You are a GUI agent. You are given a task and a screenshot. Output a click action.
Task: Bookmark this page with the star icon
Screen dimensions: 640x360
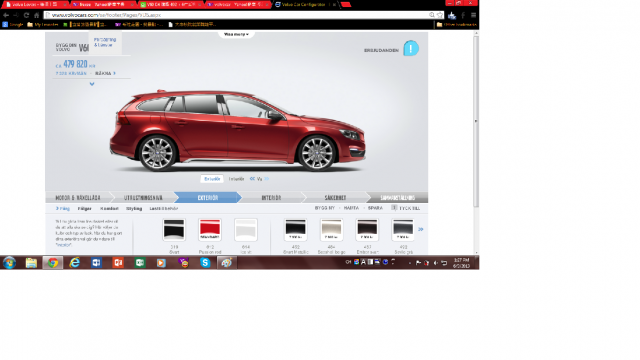tap(440, 15)
